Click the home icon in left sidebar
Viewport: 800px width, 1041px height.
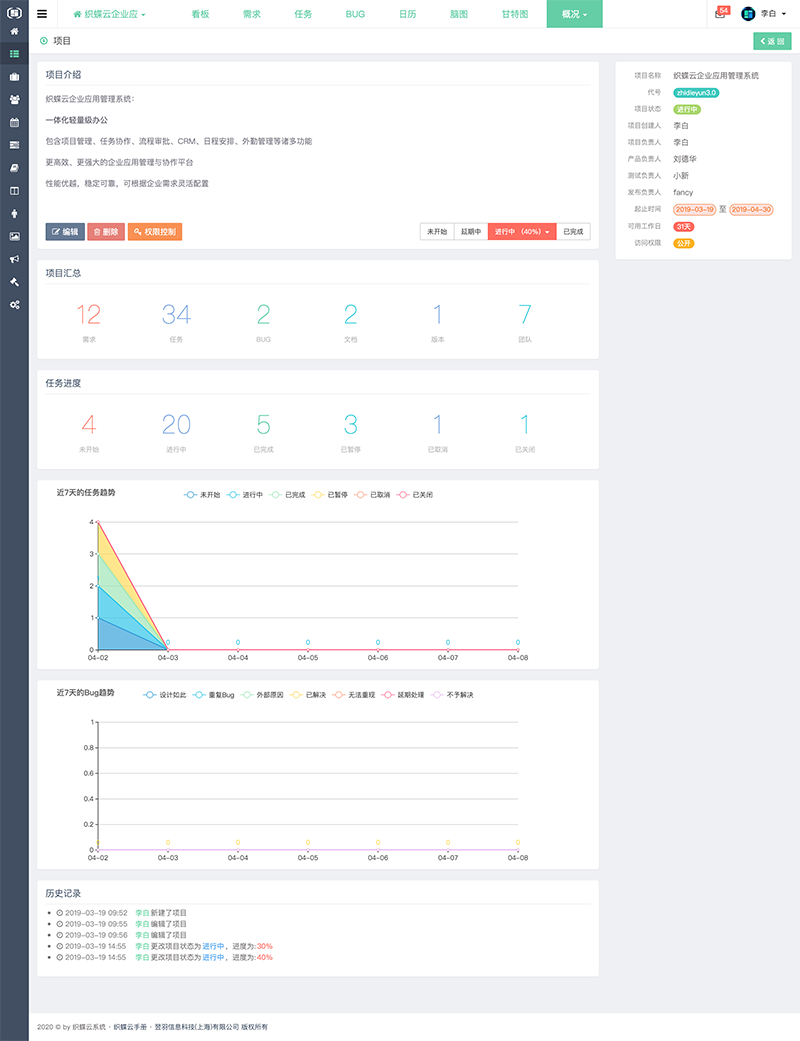pyautogui.click(x=14, y=31)
